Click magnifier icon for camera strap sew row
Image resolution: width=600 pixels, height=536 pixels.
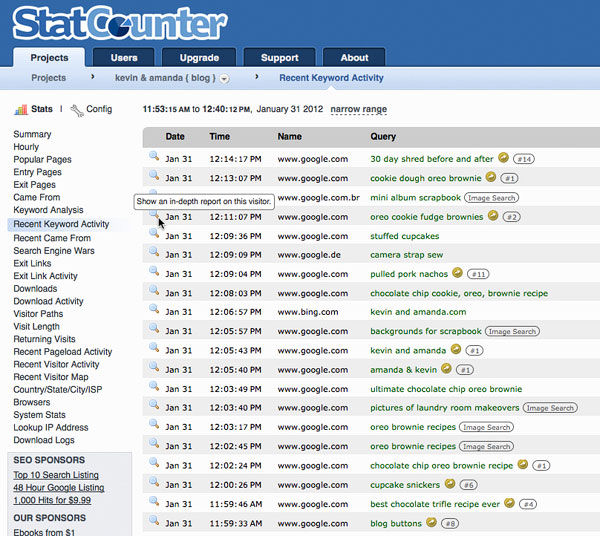click(154, 252)
